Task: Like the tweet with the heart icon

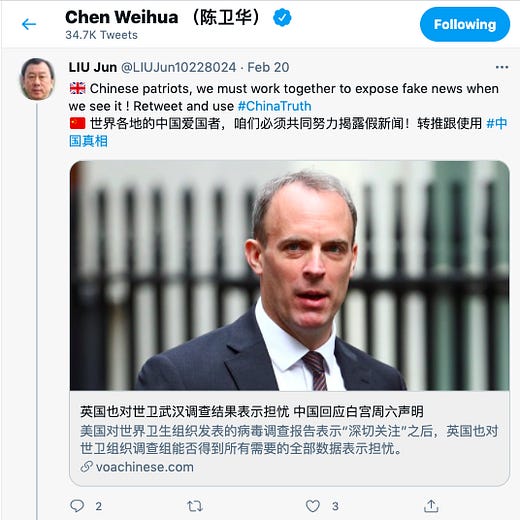Action: click(313, 506)
